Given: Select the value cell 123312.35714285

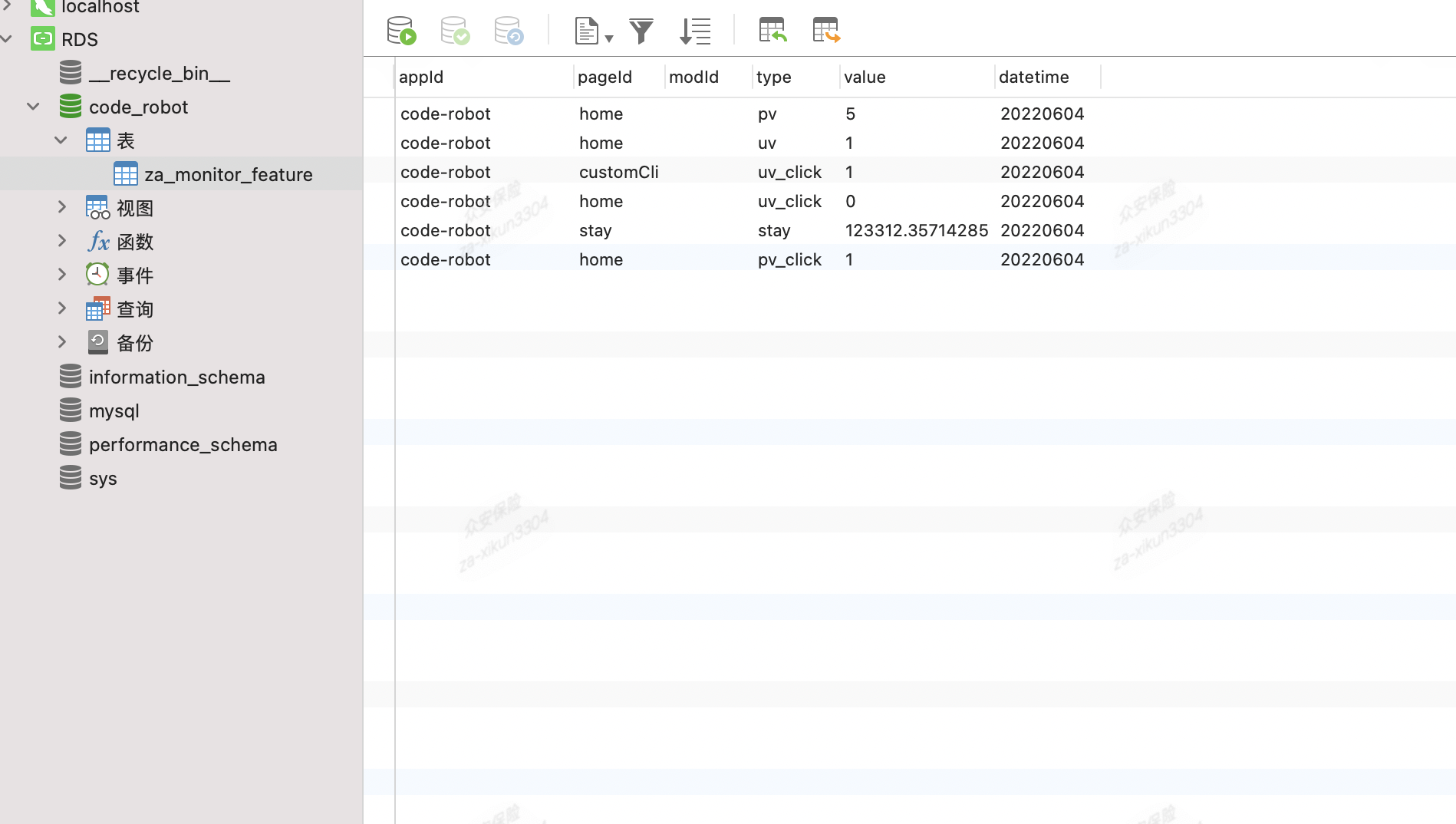Looking at the screenshot, I should [917, 230].
